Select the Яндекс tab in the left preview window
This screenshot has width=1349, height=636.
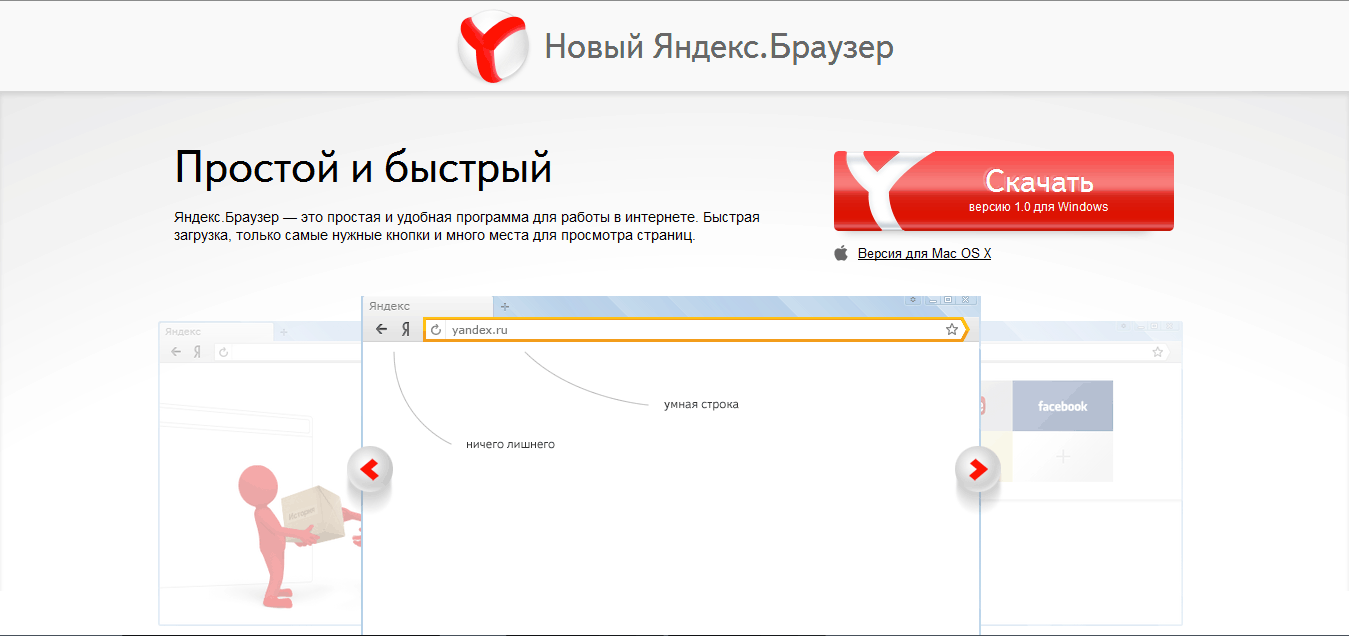(216, 331)
